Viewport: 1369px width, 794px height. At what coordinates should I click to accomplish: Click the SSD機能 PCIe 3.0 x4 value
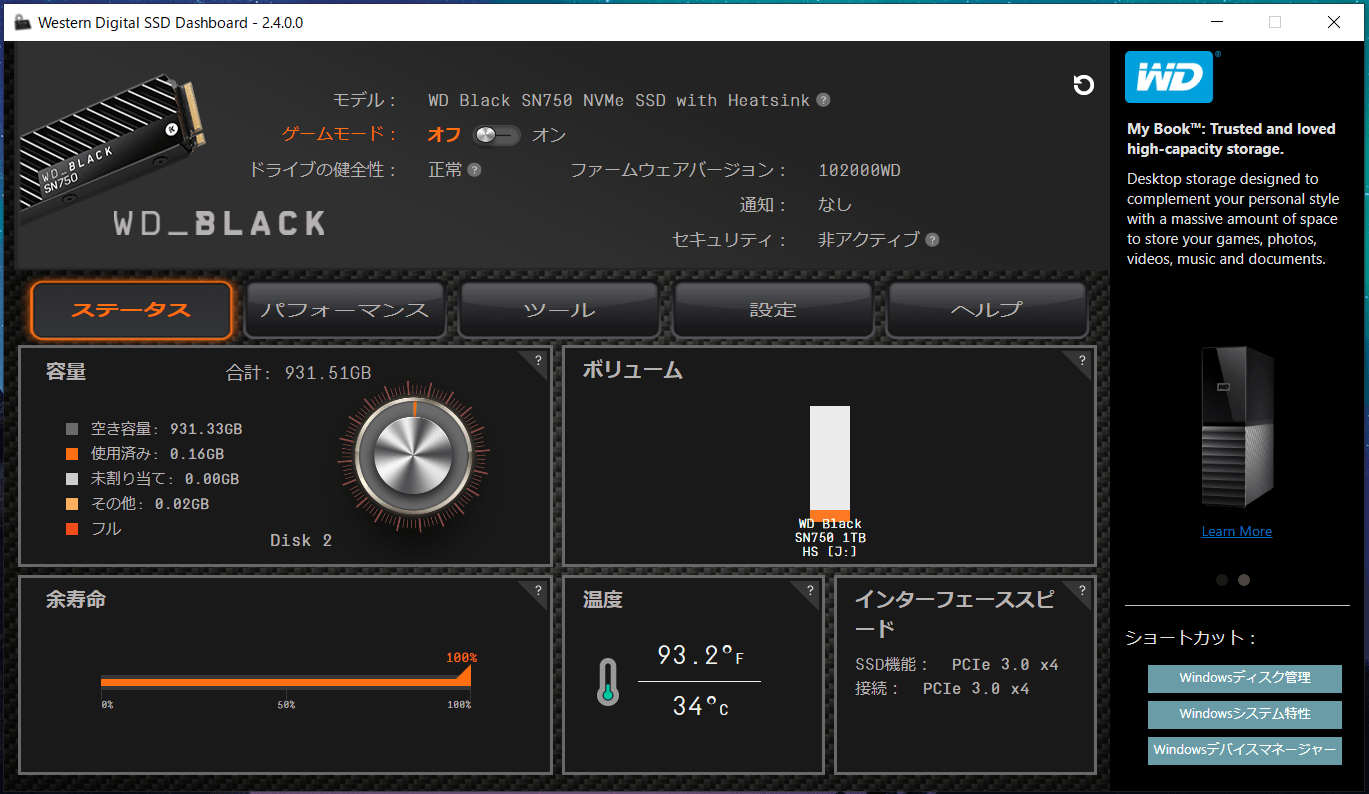point(1005,665)
